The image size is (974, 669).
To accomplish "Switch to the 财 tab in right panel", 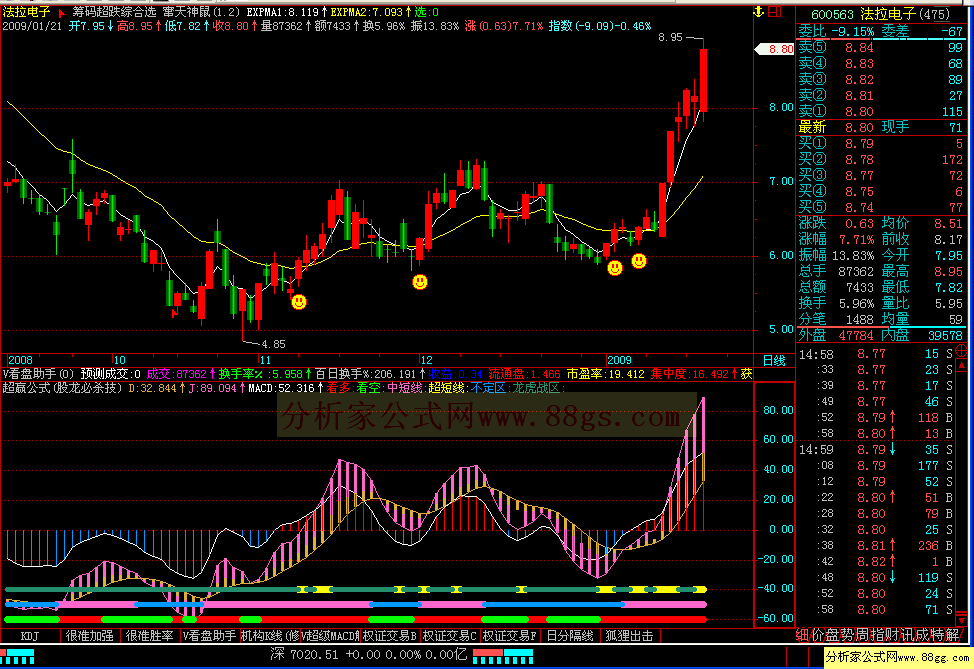I will (893, 635).
